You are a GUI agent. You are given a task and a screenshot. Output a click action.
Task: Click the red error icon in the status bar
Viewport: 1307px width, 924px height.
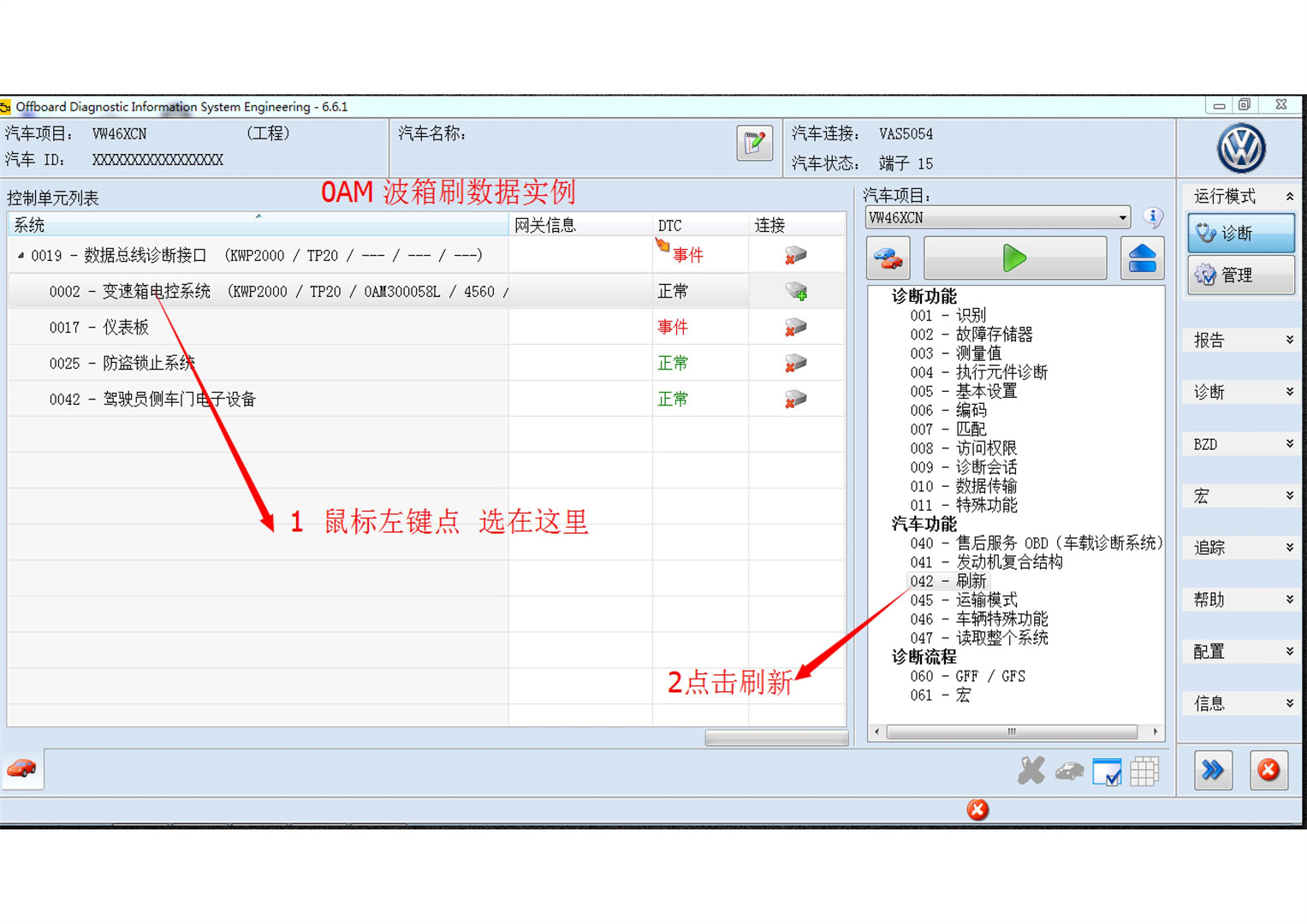(x=977, y=809)
